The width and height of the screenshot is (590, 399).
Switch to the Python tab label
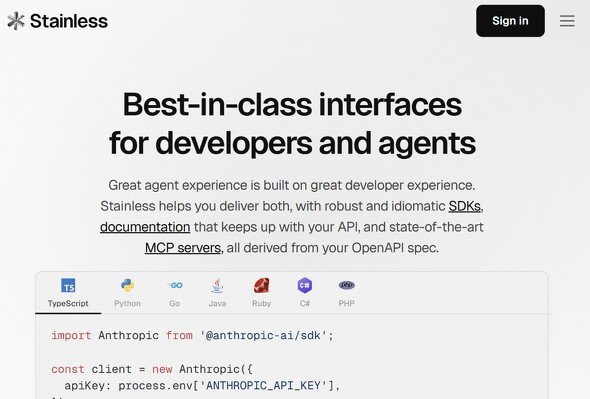128,303
